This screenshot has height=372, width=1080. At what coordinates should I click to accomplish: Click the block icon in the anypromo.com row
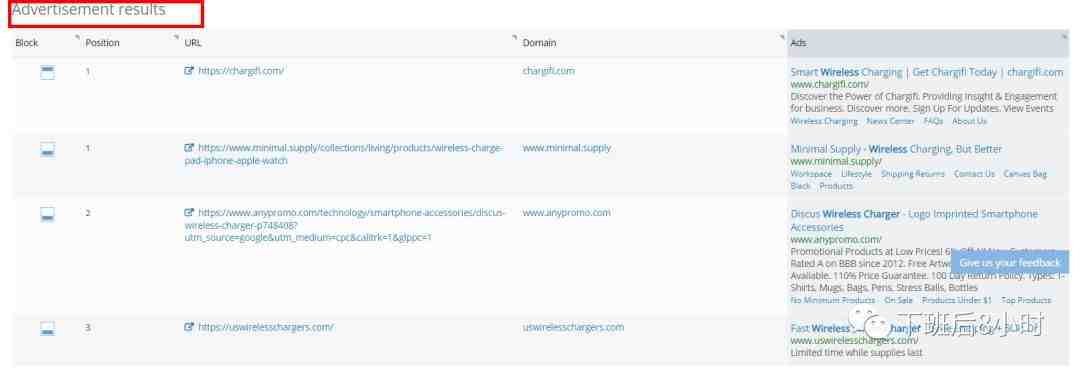click(47, 214)
